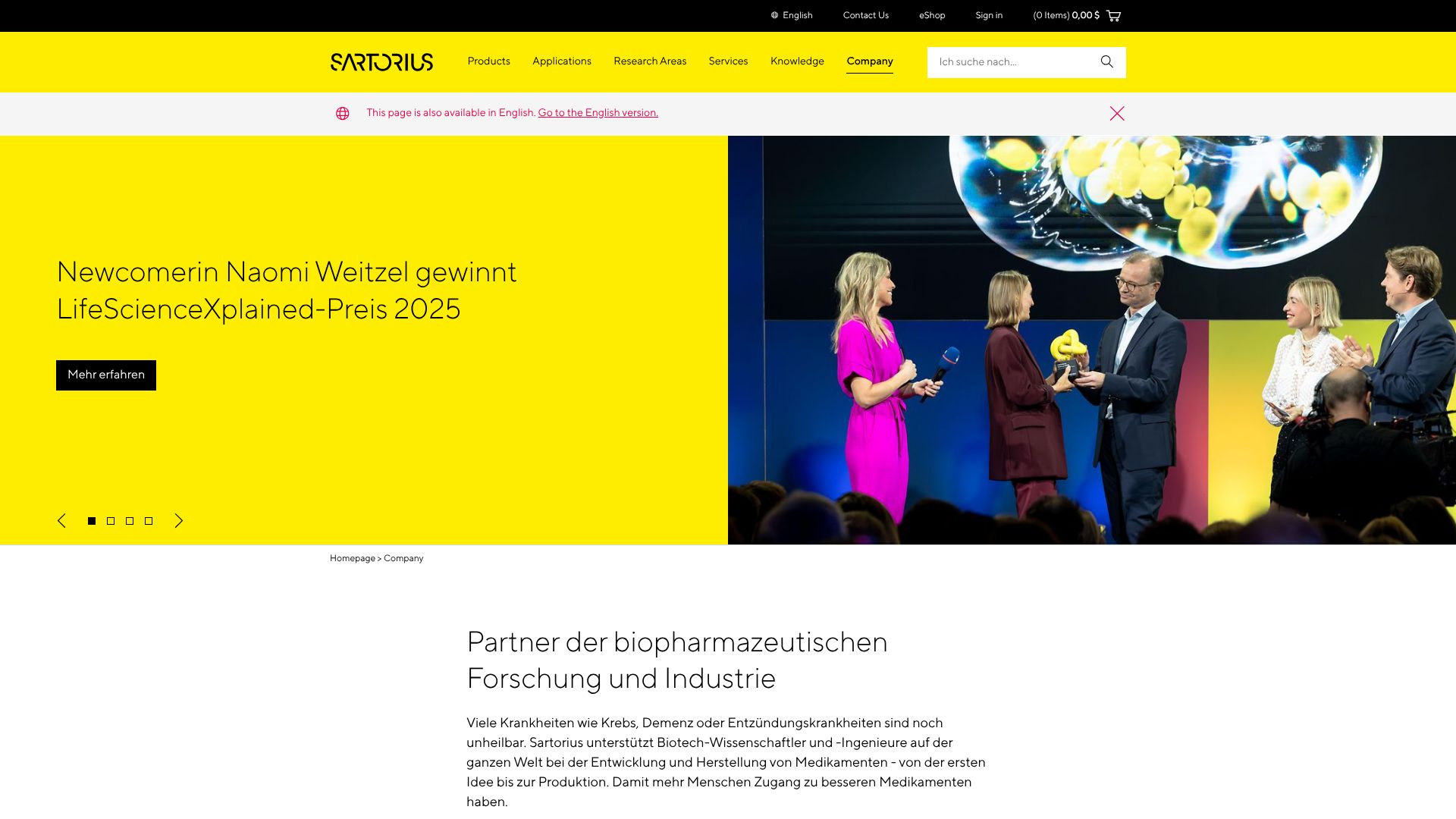This screenshot has height=819, width=1456.
Task: Click the Sartorius logo
Action: point(381,62)
